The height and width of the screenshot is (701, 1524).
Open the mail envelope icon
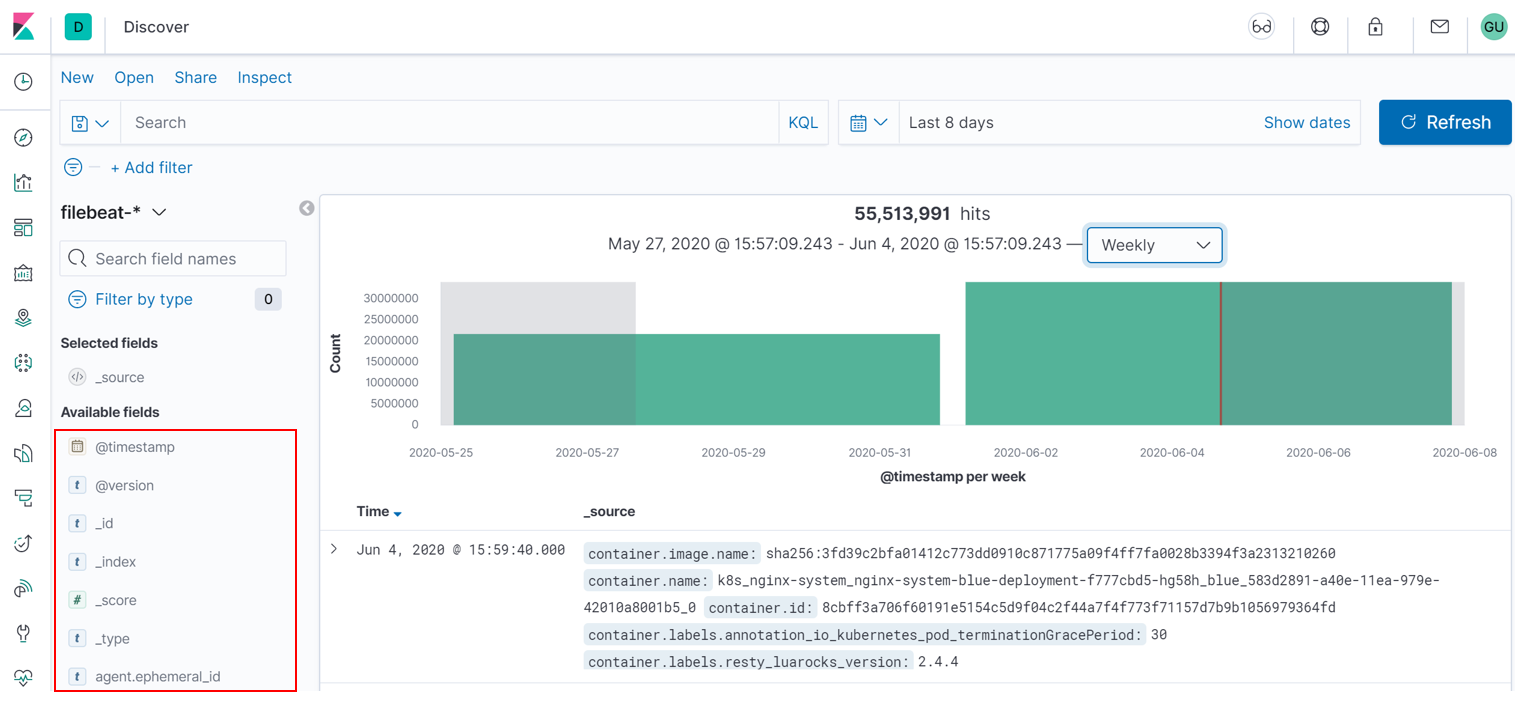(1439, 27)
